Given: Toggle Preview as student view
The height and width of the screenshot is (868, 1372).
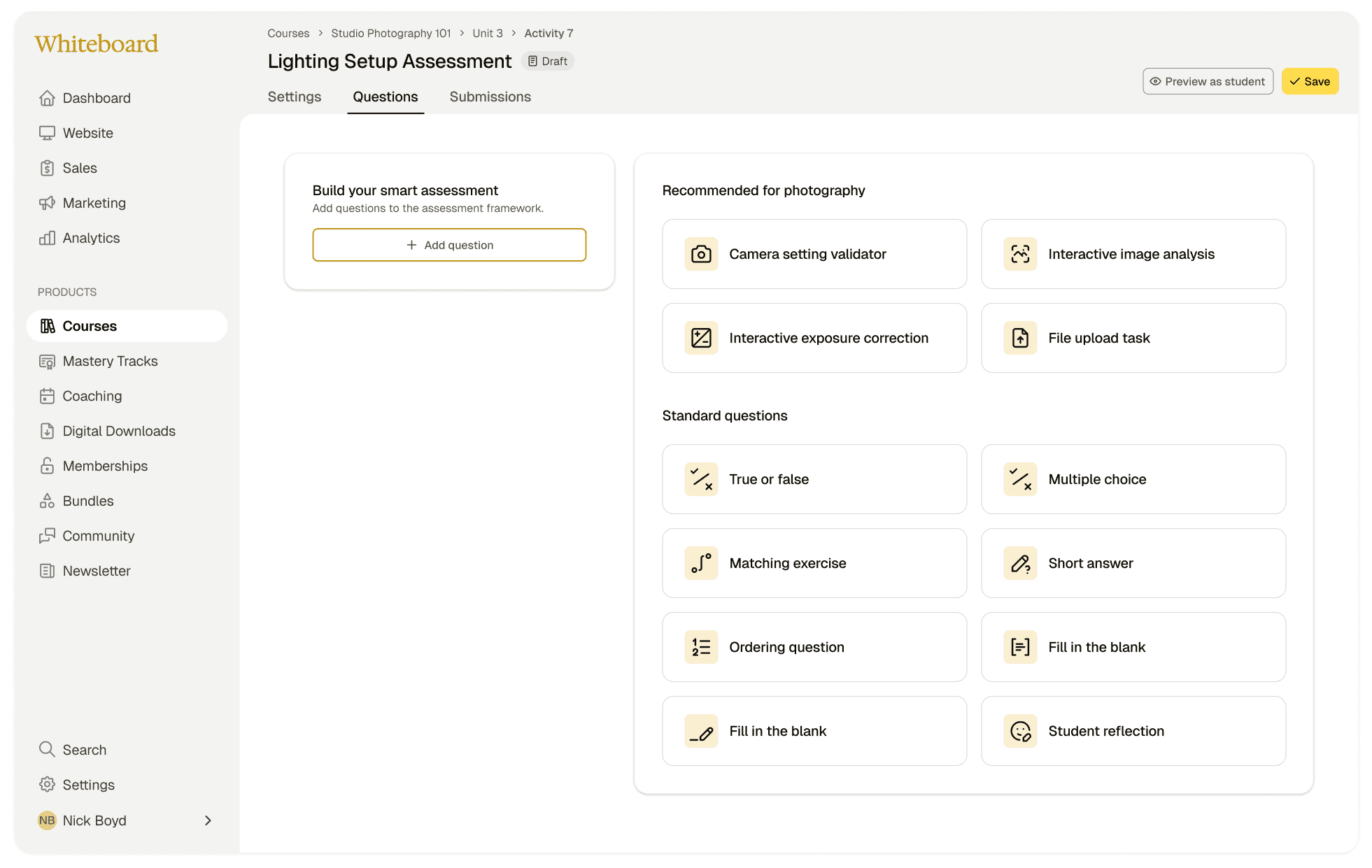Looking at the screenshot, I should click(x=1208, y=81).
